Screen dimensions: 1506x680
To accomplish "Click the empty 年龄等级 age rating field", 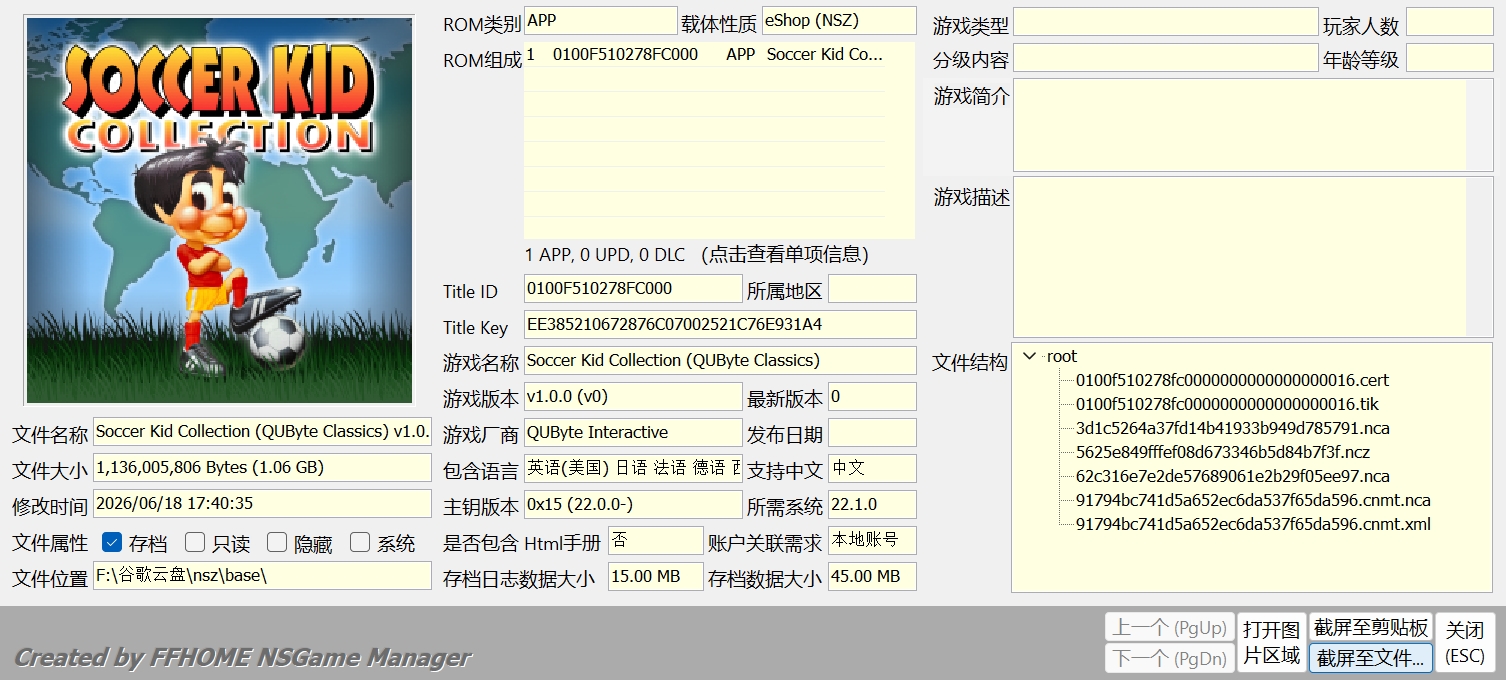I will click(1450, 57).
